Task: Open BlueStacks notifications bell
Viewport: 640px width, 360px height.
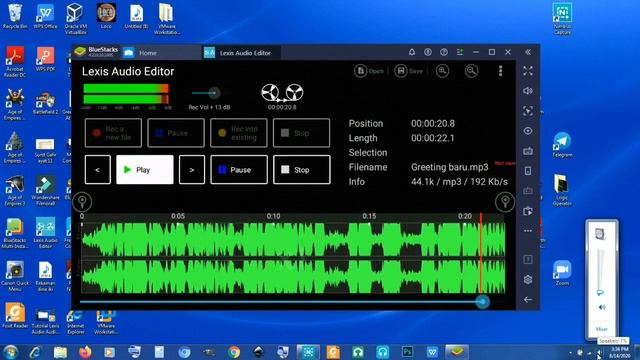Action: coord(412,52)
